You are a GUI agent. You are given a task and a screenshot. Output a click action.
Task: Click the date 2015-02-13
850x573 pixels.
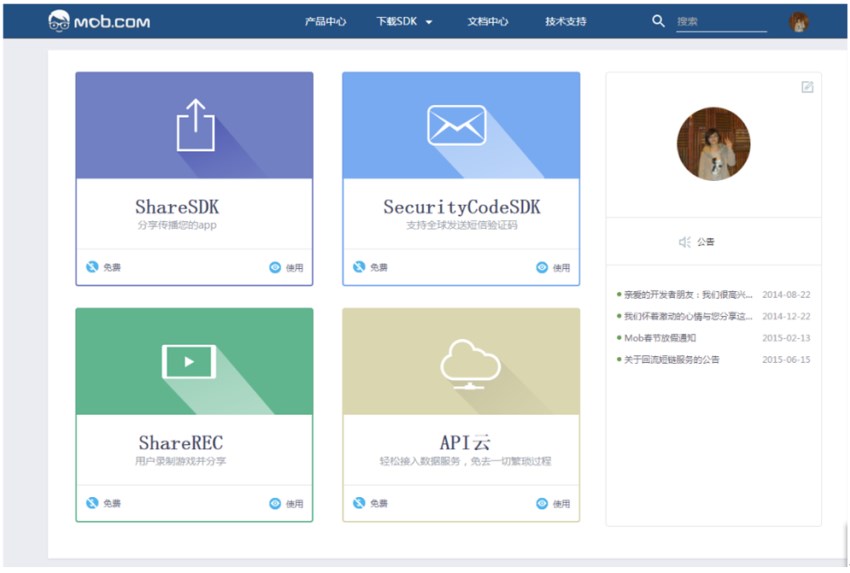click(786, 338)
